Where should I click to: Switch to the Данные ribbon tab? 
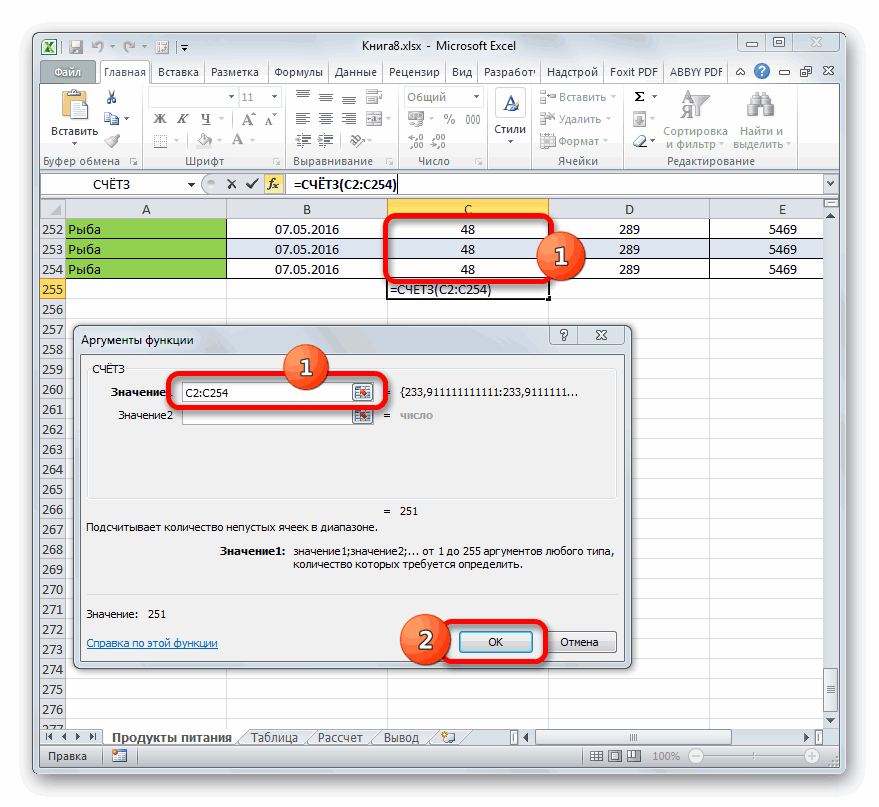[355, 72]
